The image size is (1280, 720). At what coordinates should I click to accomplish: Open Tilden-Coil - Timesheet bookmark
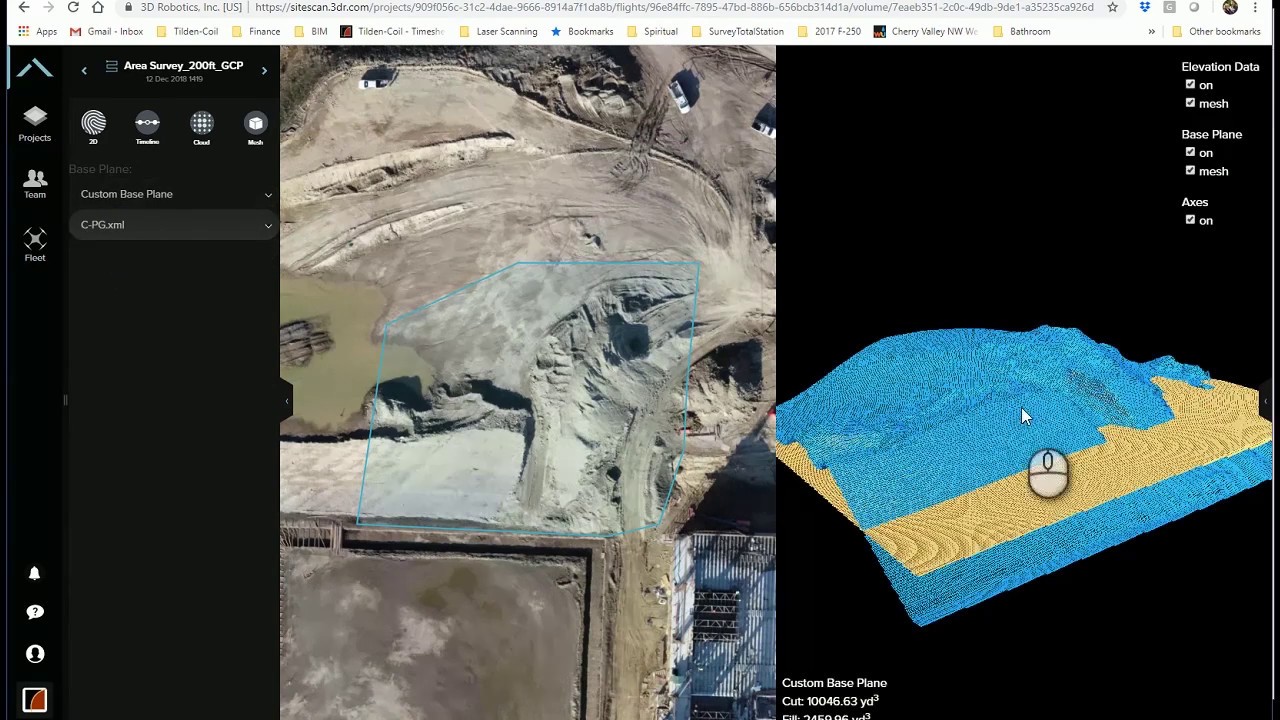coord(391,31)
